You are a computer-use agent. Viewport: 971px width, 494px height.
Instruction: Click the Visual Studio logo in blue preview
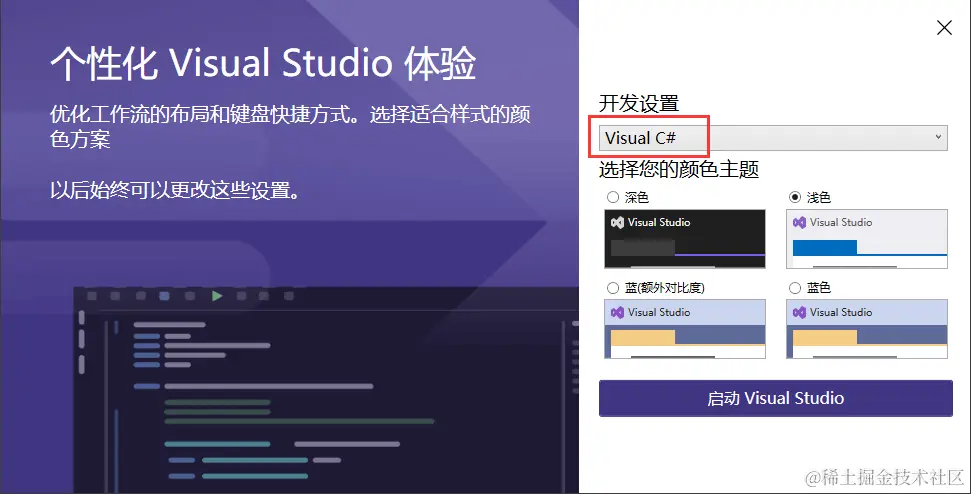799,313
